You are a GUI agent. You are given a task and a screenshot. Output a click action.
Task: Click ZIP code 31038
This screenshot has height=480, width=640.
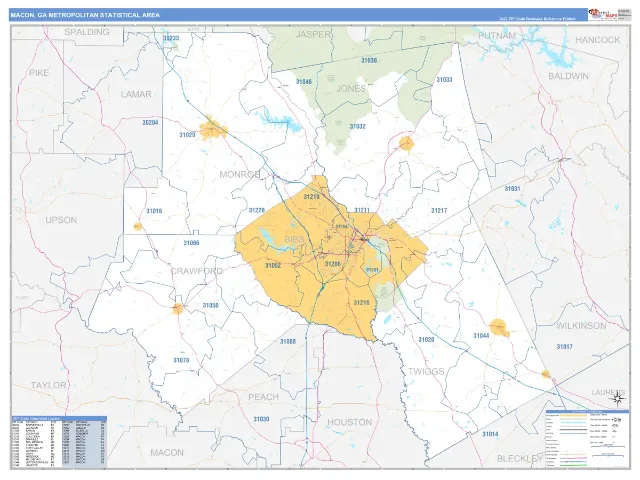point(369,60)
